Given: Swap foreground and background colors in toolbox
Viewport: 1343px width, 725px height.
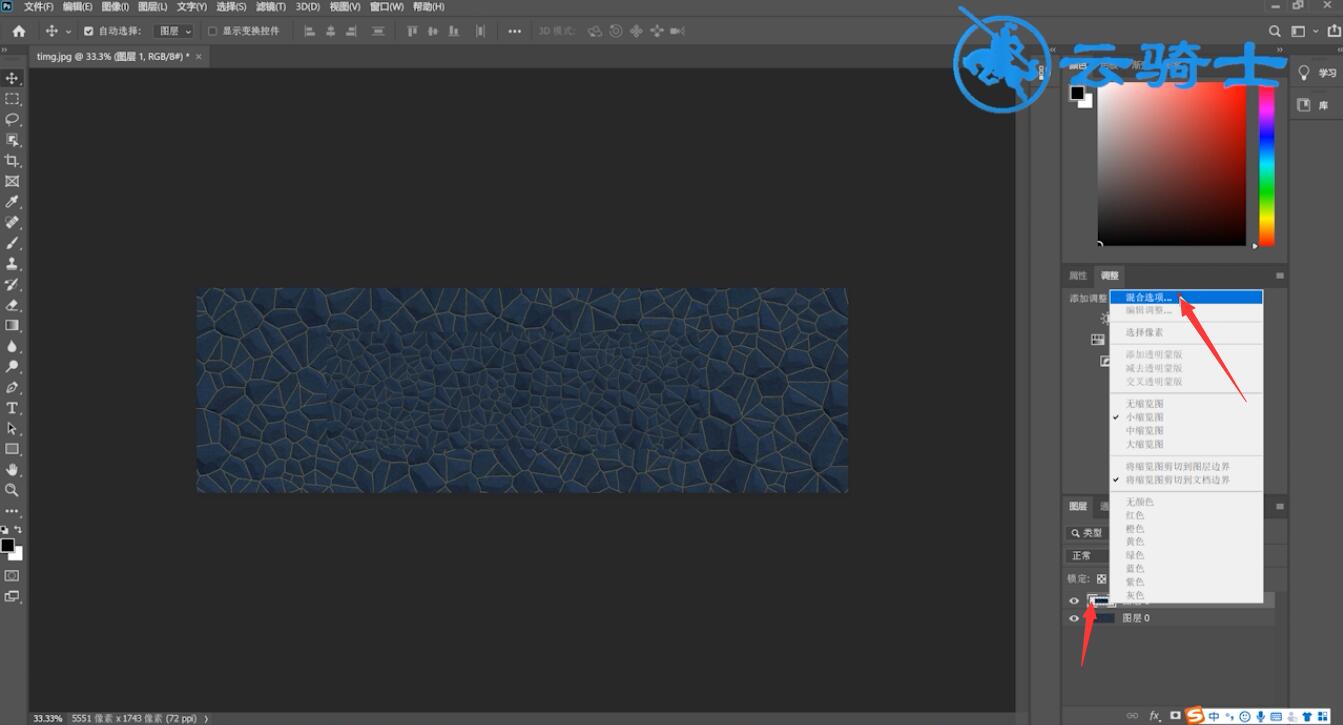Looking at the screenshot, I should [18, 530].
